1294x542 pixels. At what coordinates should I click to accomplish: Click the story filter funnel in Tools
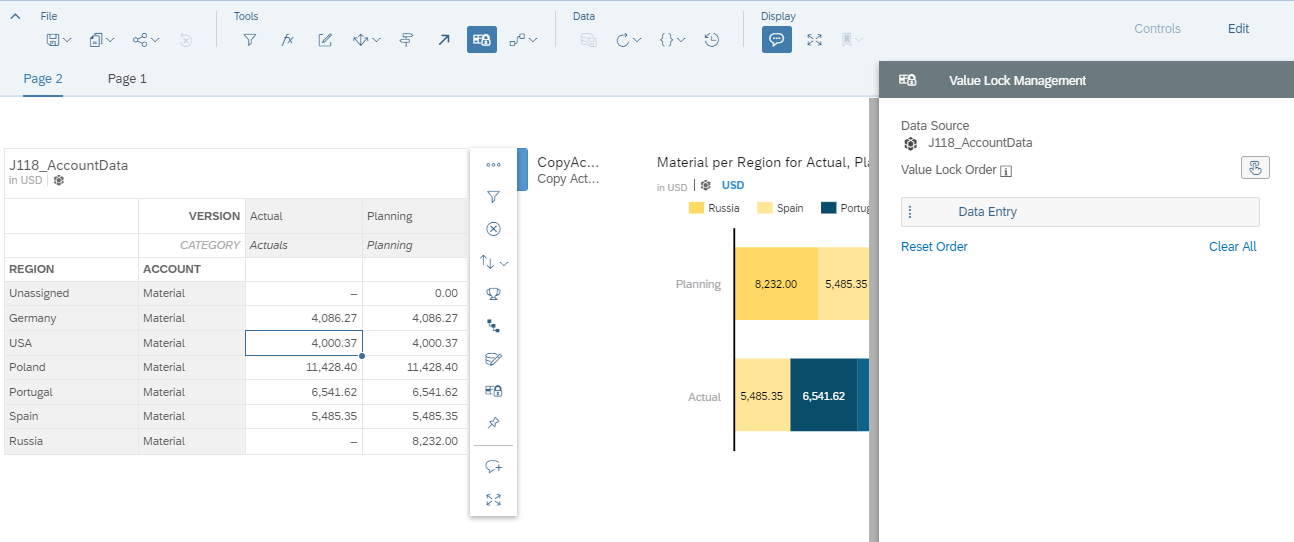click(x=250, y=40)
